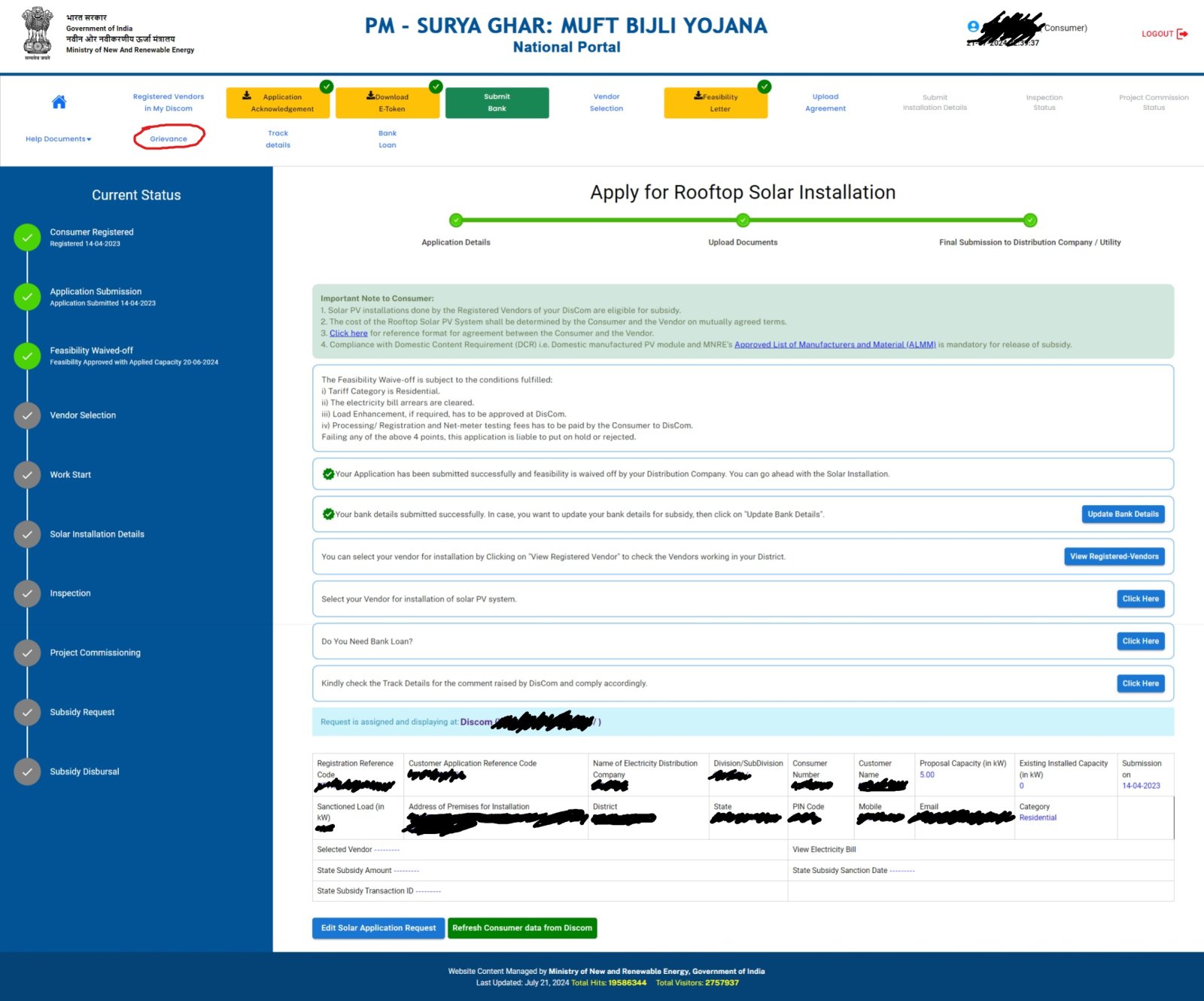This screenshot has height=1001, width=1204.
Task: Click Here for Do You Need Bank Loan
Action: point(1141,641)
